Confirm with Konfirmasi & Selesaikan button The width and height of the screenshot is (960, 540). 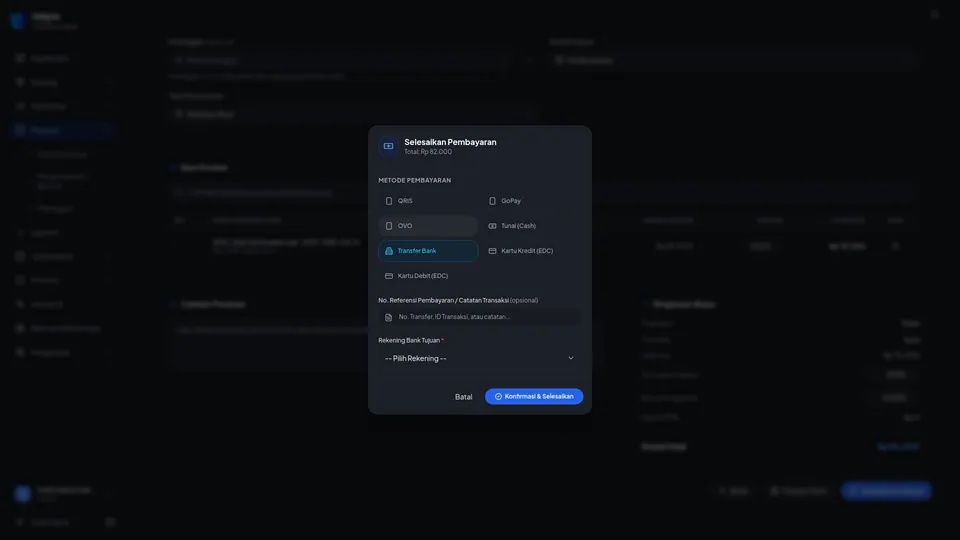[x=534, y=397]
